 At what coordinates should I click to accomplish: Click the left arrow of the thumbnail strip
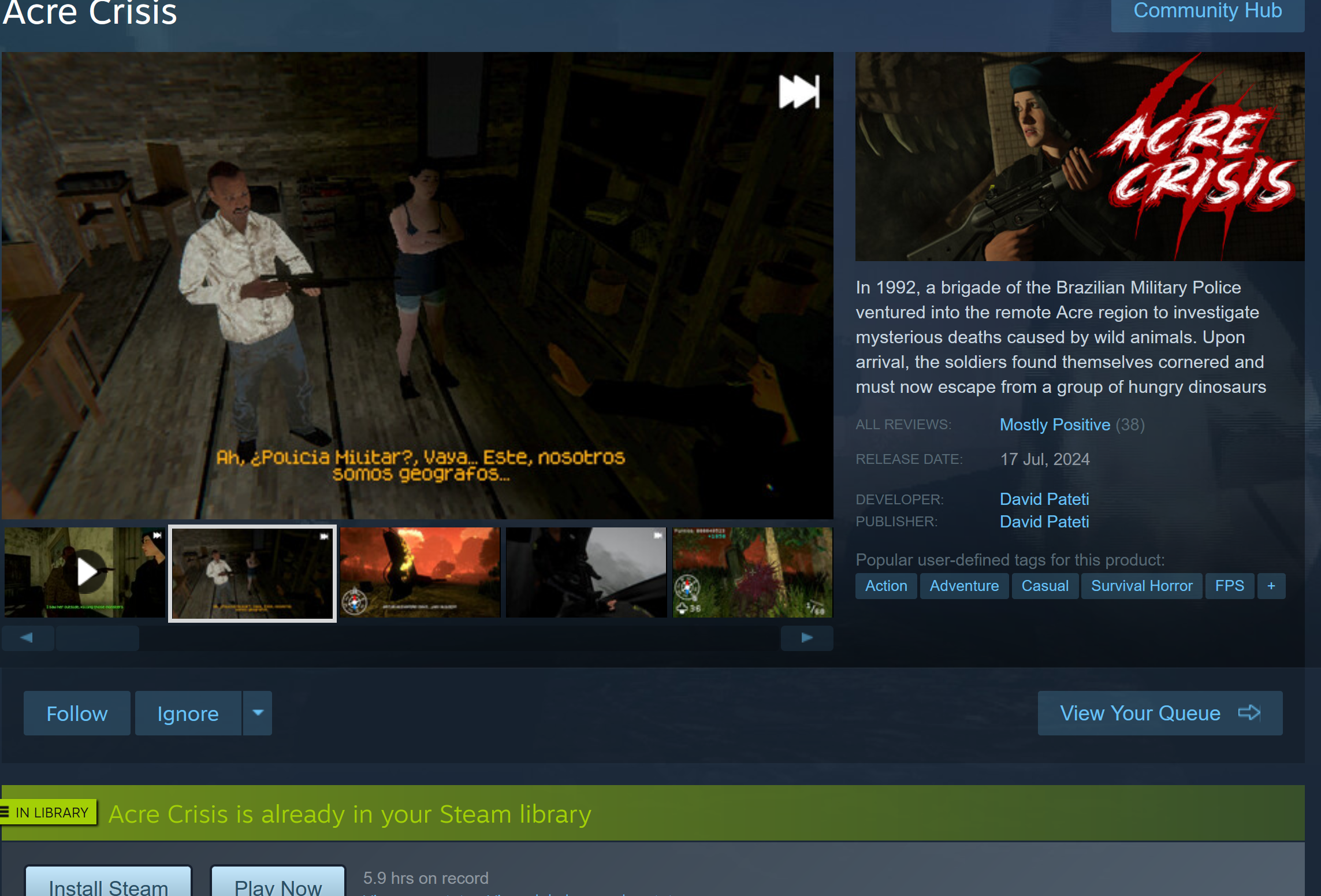(x=27, y=638)
